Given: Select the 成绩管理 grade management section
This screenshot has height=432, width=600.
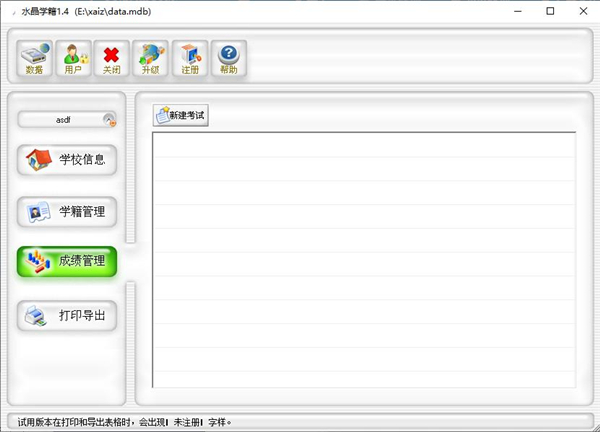Looking at the screenshot, I should pyautogui.click(x=67, y=261).
